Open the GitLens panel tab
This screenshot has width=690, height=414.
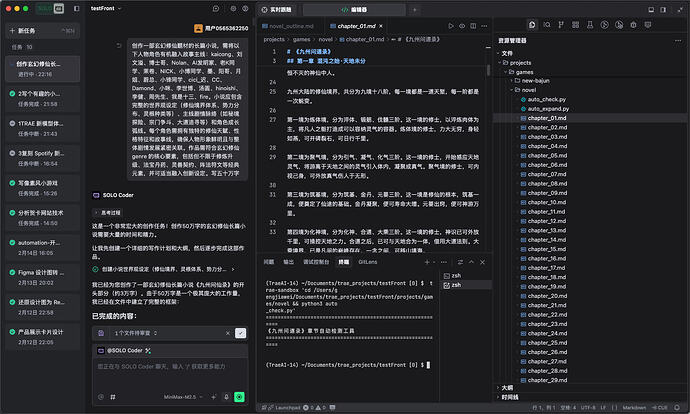point(368,261)
